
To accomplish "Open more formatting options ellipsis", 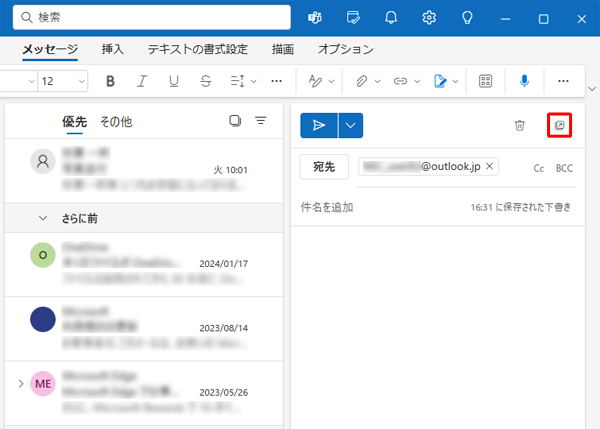I will (x=276, y=81).
